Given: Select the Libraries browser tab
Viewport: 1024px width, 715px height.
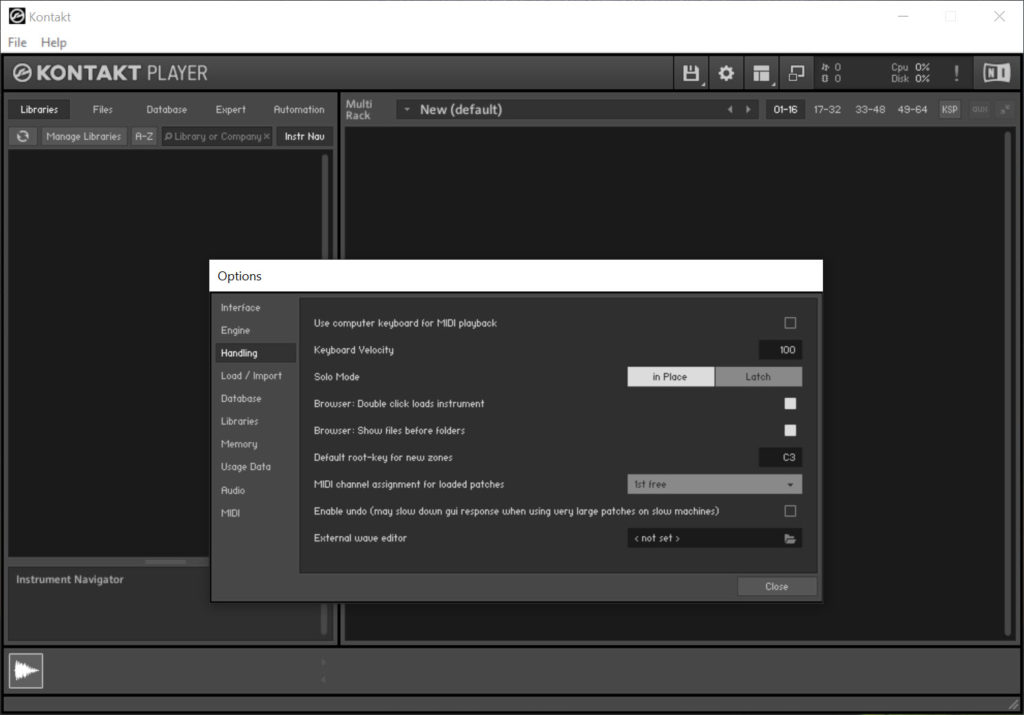Looking at the screenshot, I should (39, 110).
